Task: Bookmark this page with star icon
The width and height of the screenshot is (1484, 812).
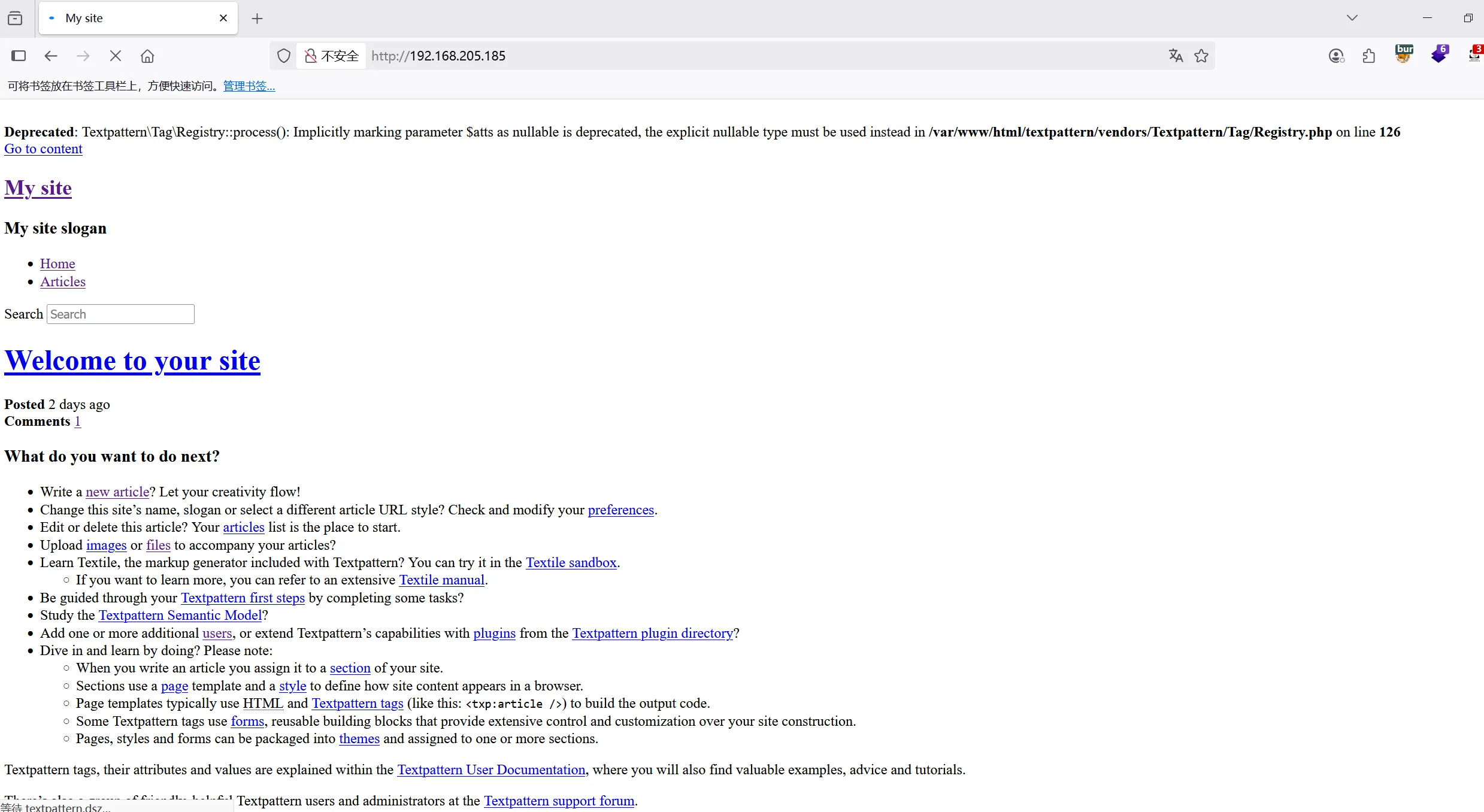Action: [x=1201, y=56]
